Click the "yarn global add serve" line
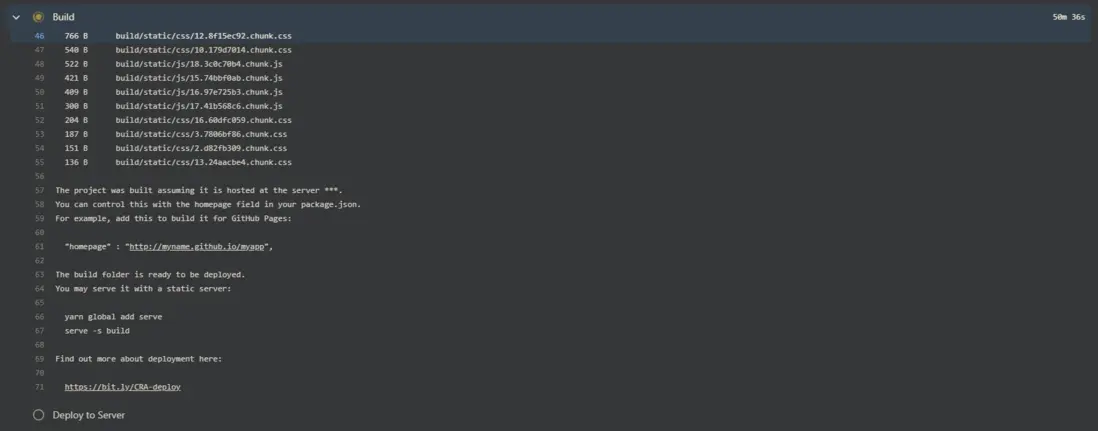 click(113, 316)
